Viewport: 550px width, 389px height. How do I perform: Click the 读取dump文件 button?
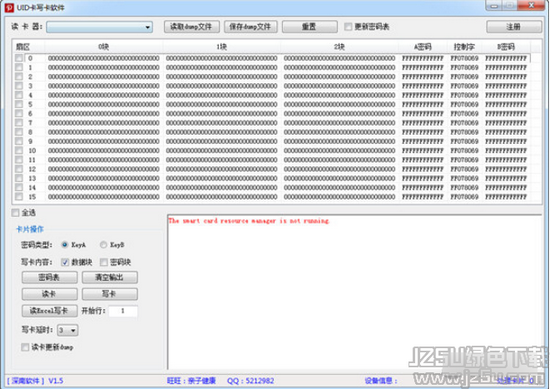[x=192, y=27]
